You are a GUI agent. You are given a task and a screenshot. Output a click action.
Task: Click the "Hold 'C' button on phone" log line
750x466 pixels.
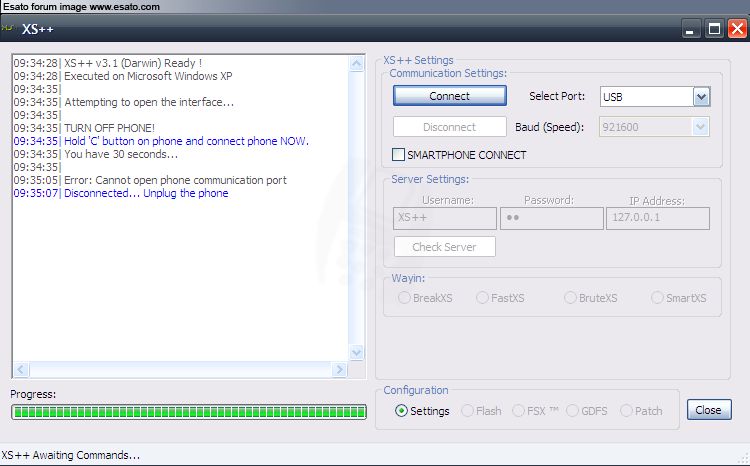click(x=187, y=141)
